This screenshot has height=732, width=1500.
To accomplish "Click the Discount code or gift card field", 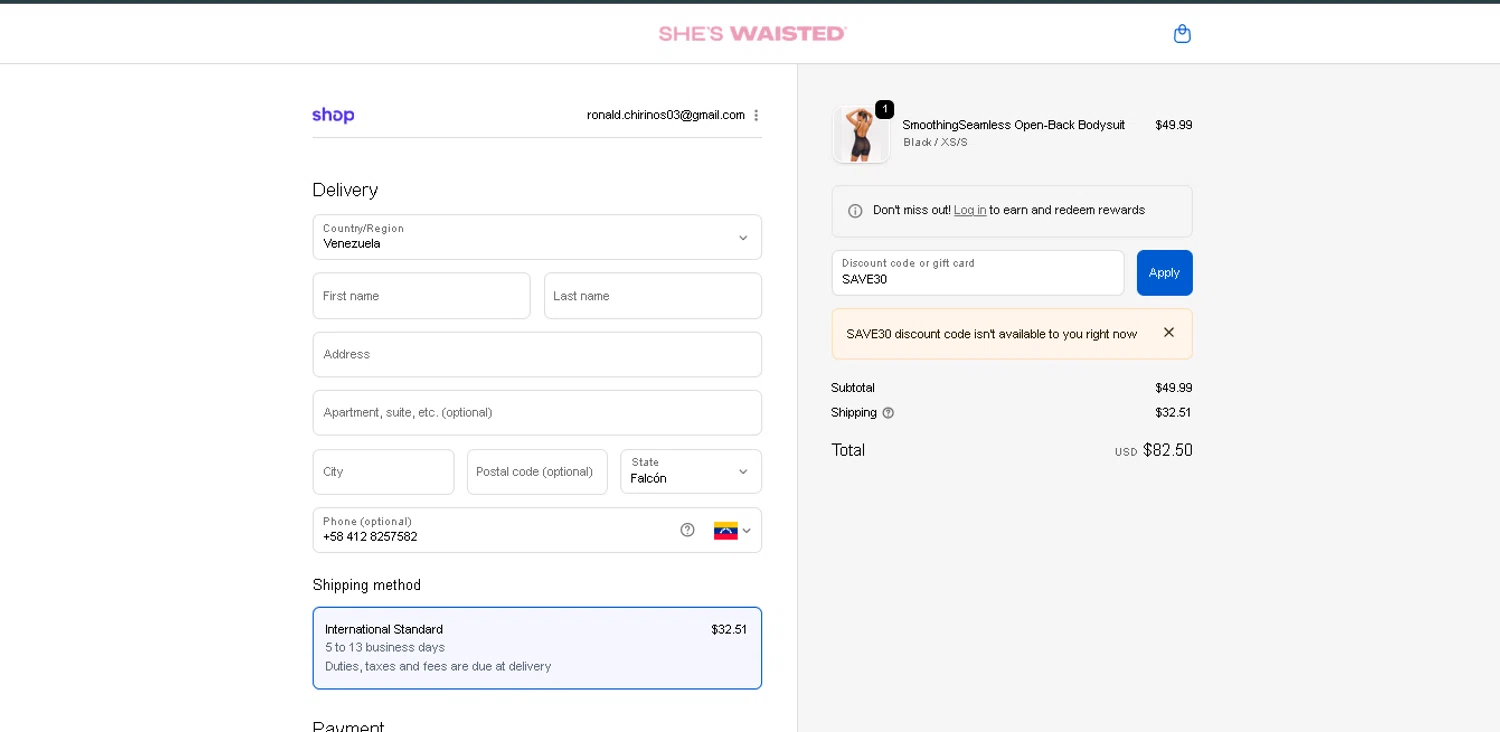I will (x=978, y=273).
